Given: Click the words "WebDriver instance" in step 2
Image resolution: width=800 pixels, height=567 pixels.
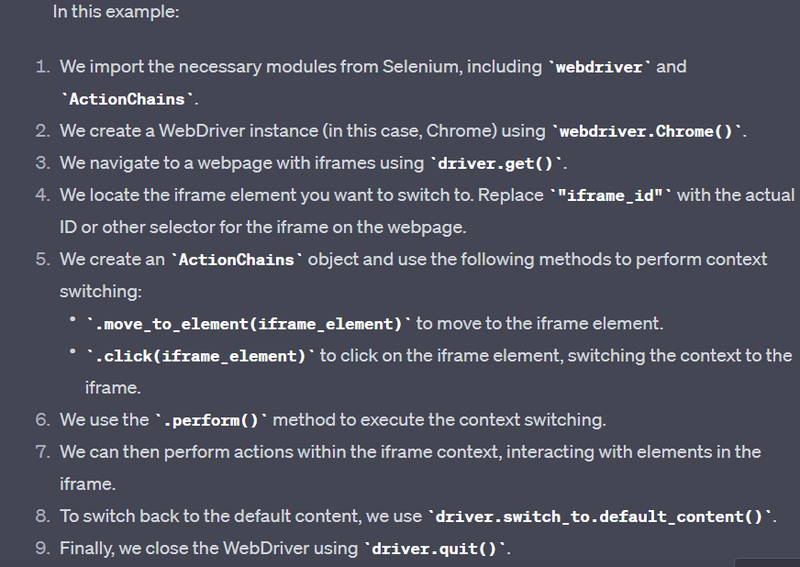Looking at the screenshot, I should pos(205,131).
